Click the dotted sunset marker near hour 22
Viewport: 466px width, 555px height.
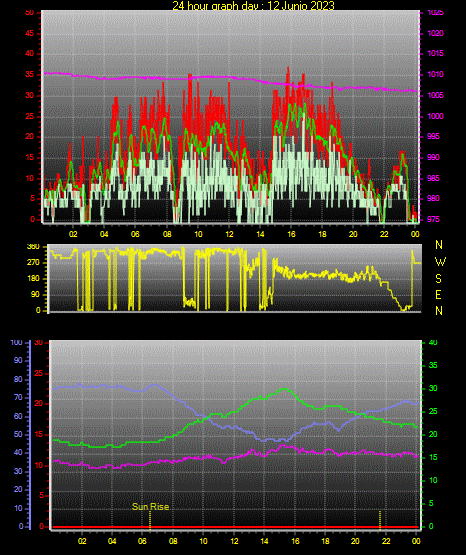(x=380, y=520)
